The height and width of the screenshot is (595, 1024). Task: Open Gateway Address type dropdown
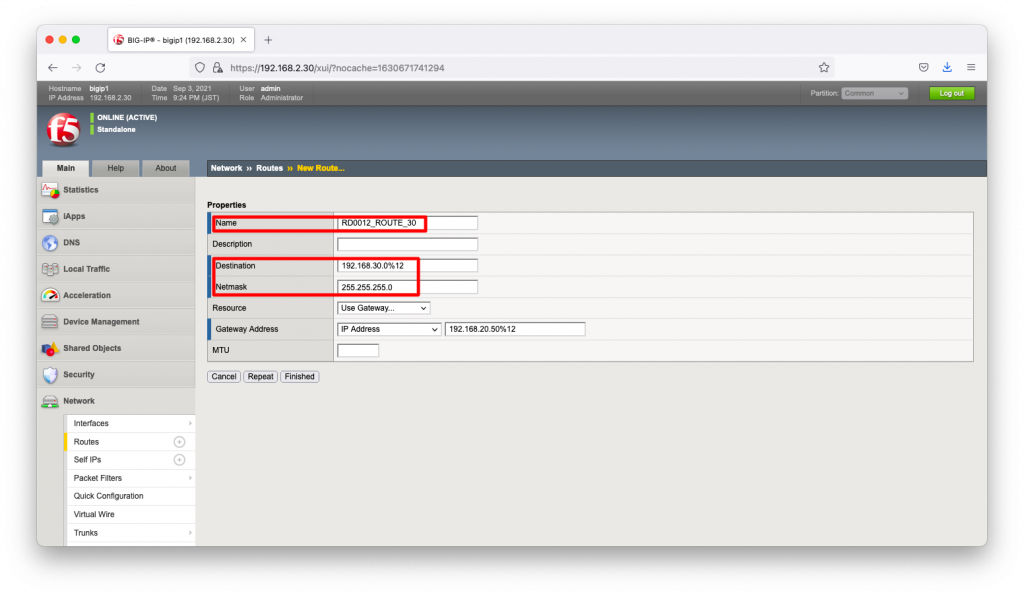coord(389,329)
